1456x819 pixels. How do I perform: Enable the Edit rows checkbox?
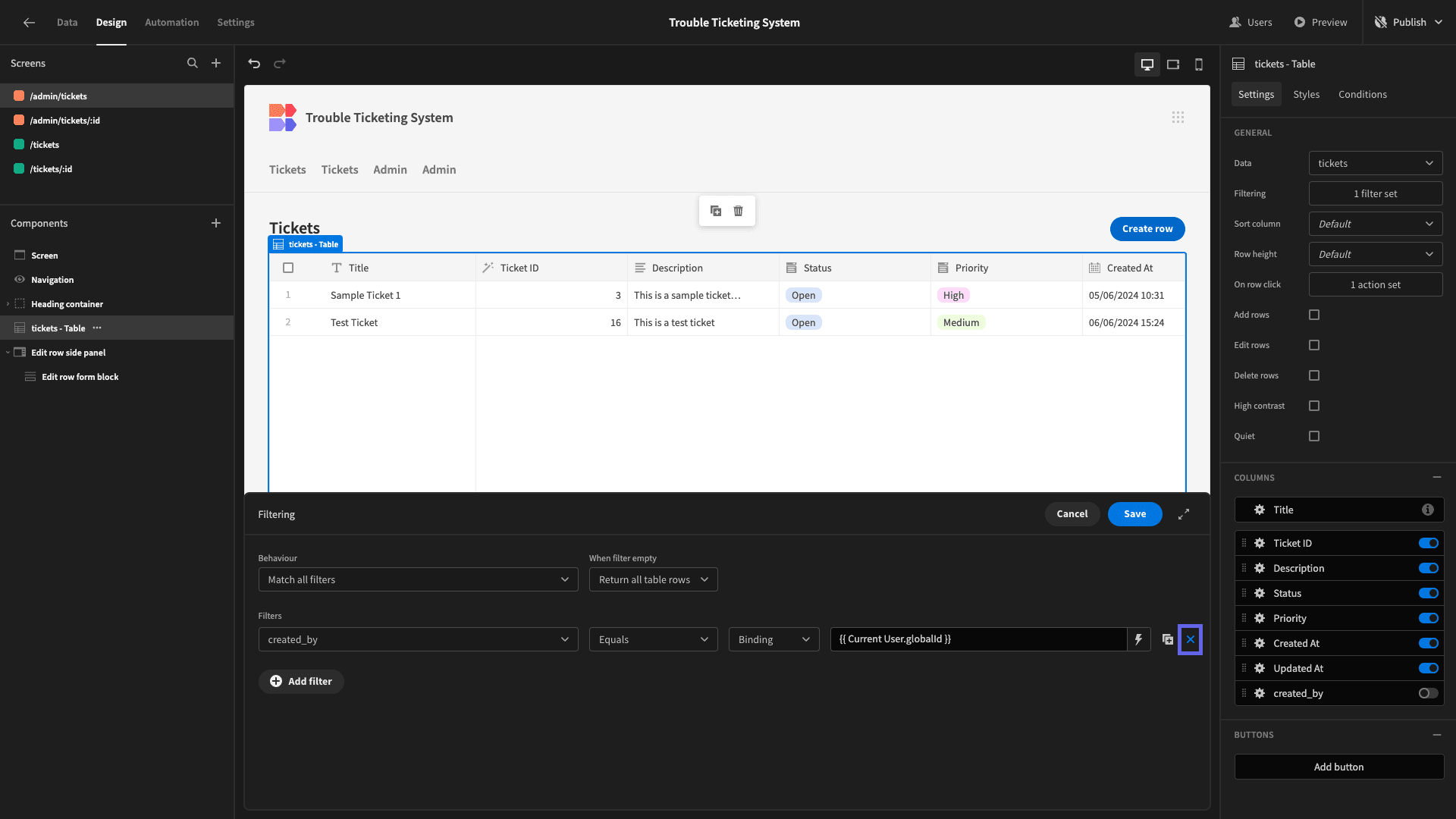(1314, 345)
